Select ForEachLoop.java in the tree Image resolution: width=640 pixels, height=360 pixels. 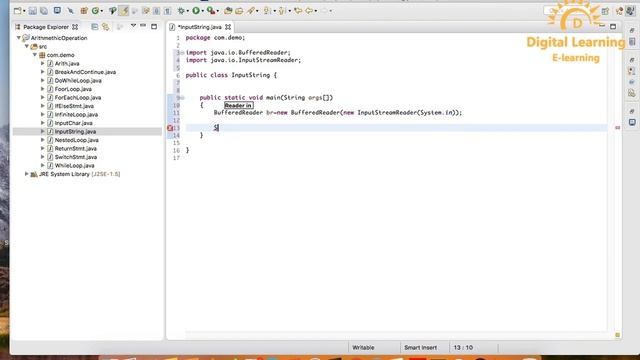tap(78, 98)
